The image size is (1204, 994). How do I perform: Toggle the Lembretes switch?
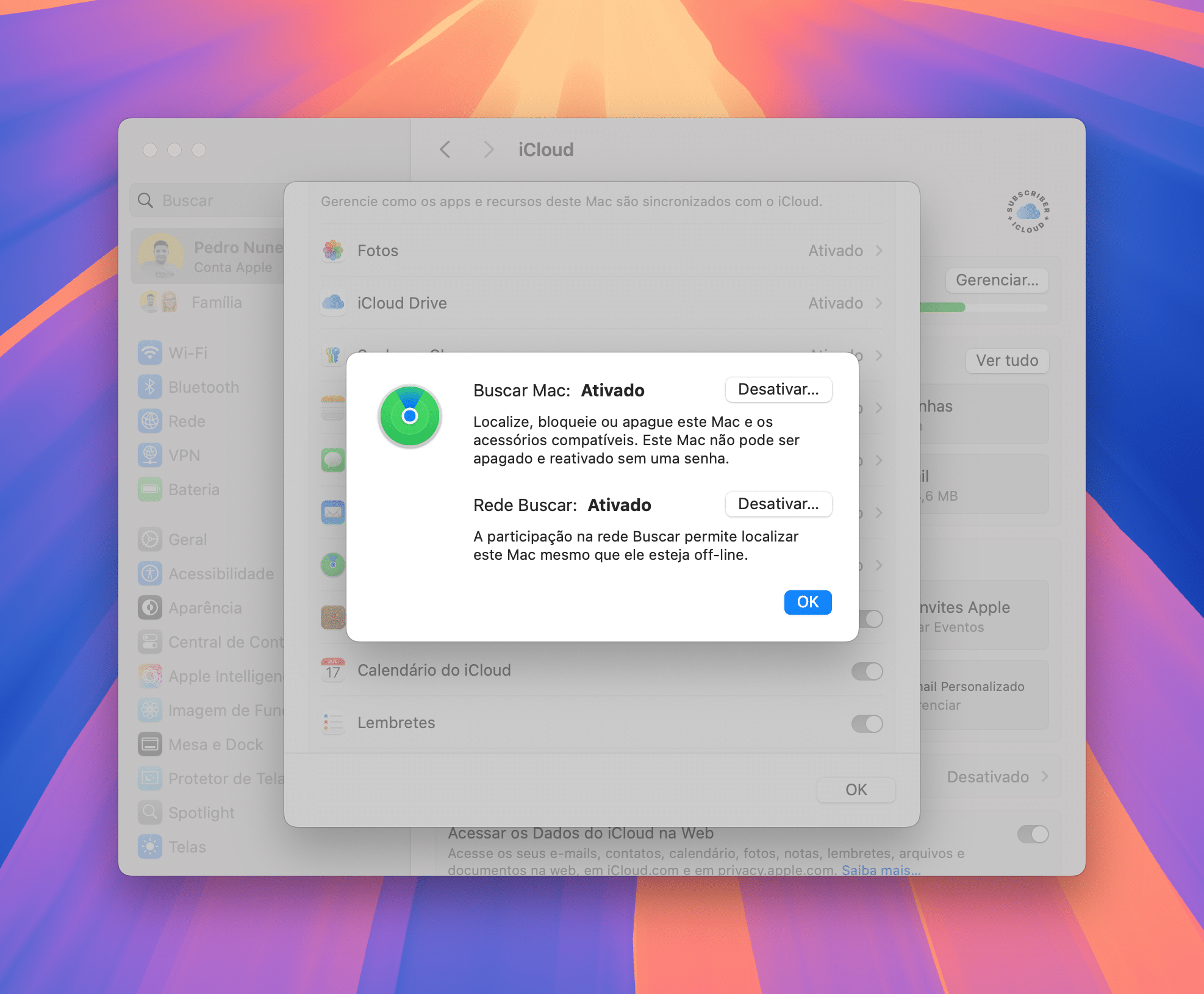(x=867, y=724)
